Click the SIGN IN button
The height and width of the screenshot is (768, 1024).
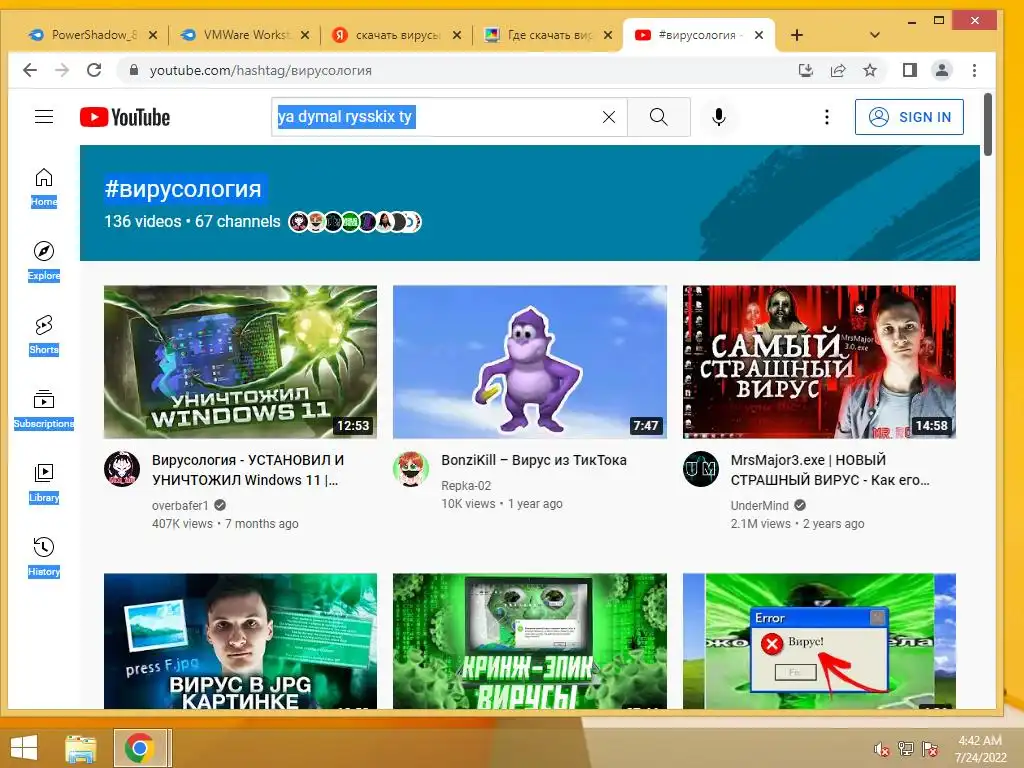(909, 117)
